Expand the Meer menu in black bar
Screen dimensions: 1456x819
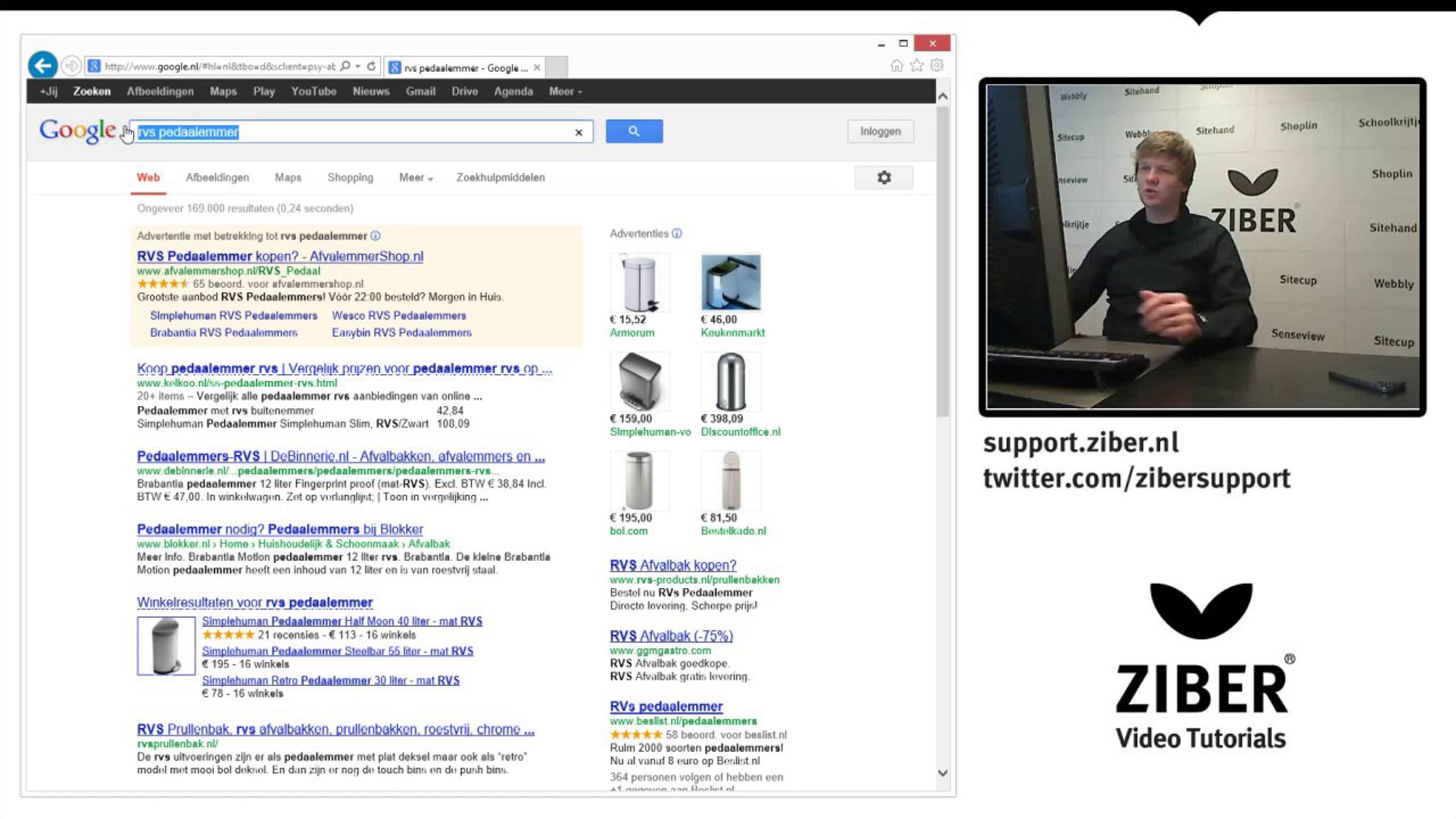point(565,92)
